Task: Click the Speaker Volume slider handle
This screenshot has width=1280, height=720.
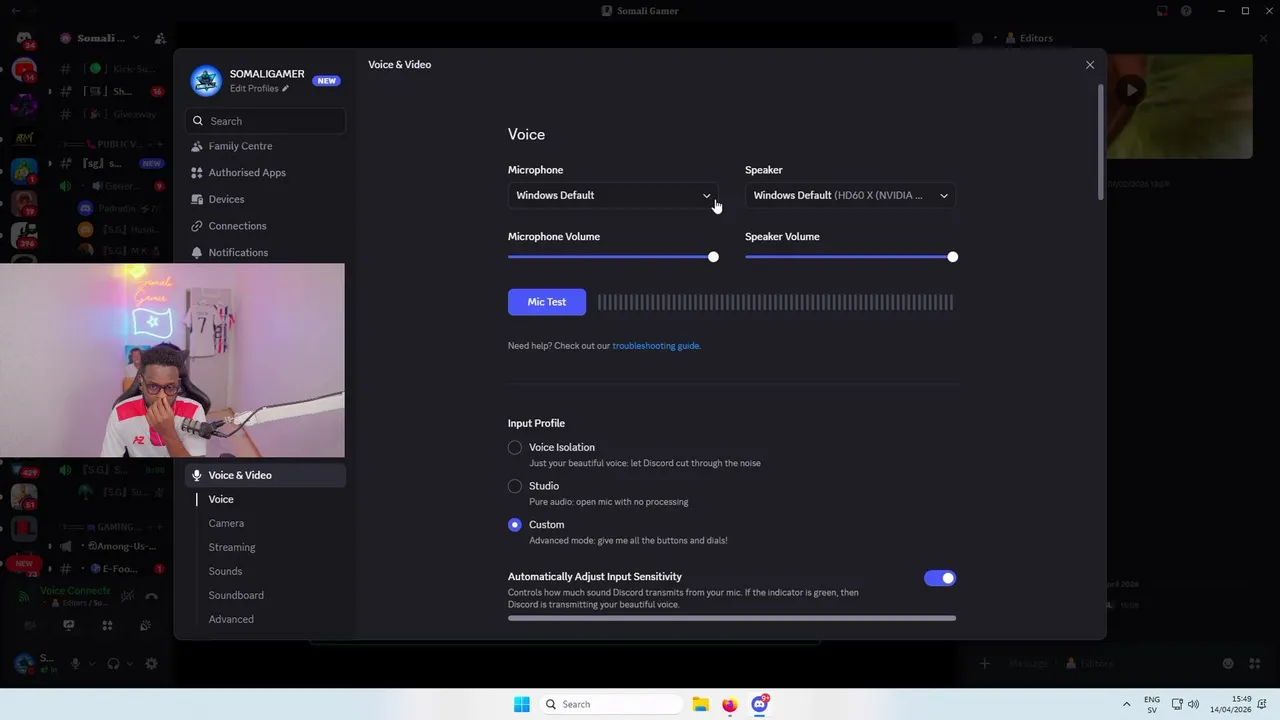Action: point(952,257)
